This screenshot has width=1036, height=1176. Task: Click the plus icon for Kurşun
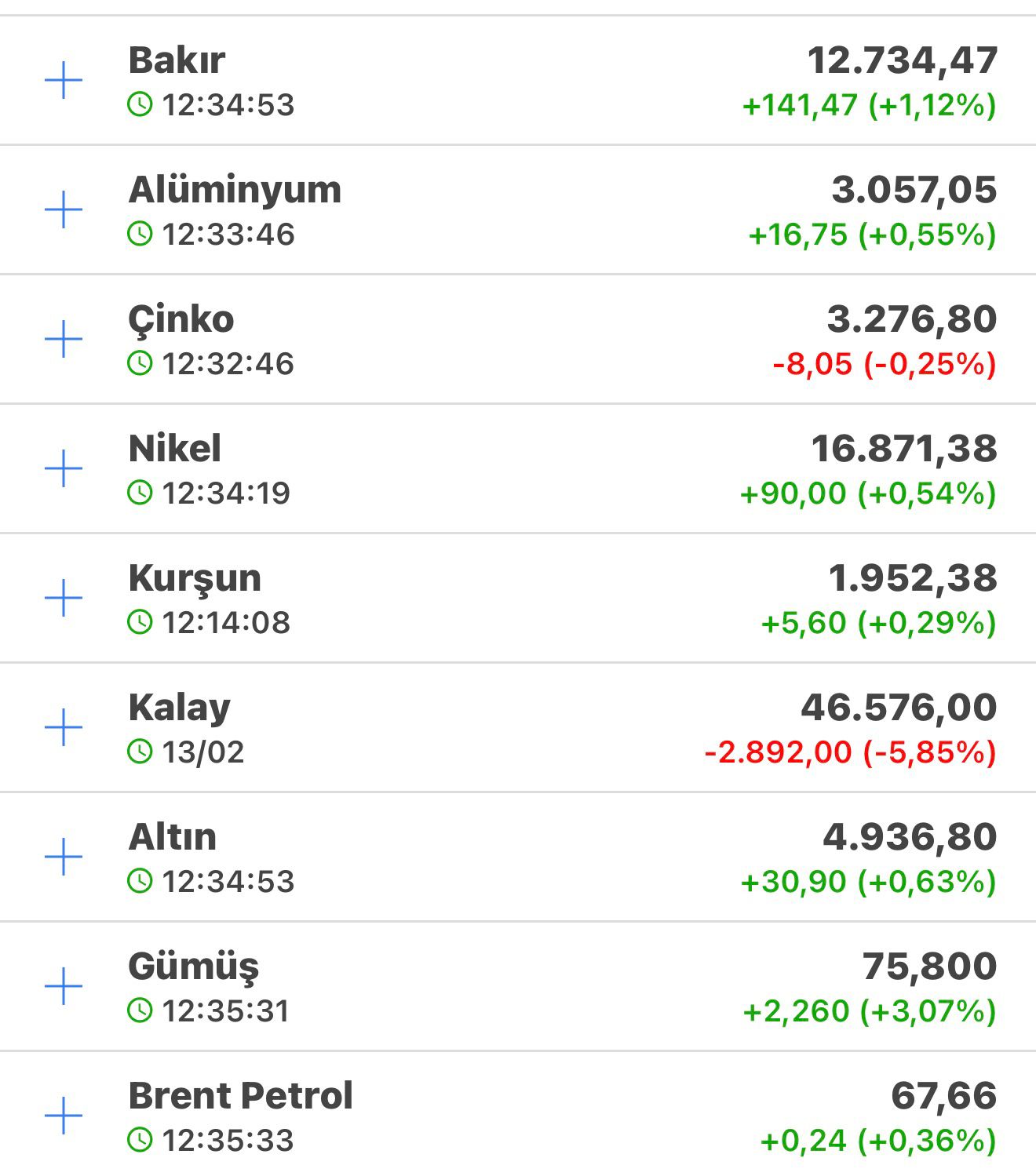[64, 599]
